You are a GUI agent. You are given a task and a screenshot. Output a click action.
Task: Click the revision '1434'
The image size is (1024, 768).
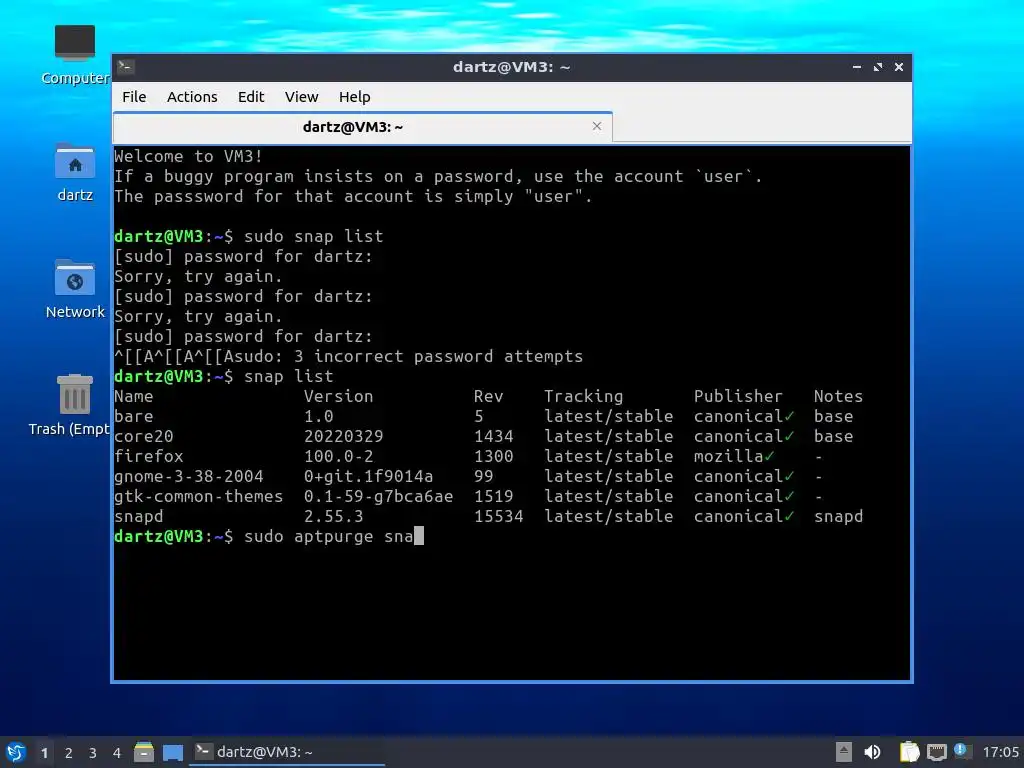494,436
